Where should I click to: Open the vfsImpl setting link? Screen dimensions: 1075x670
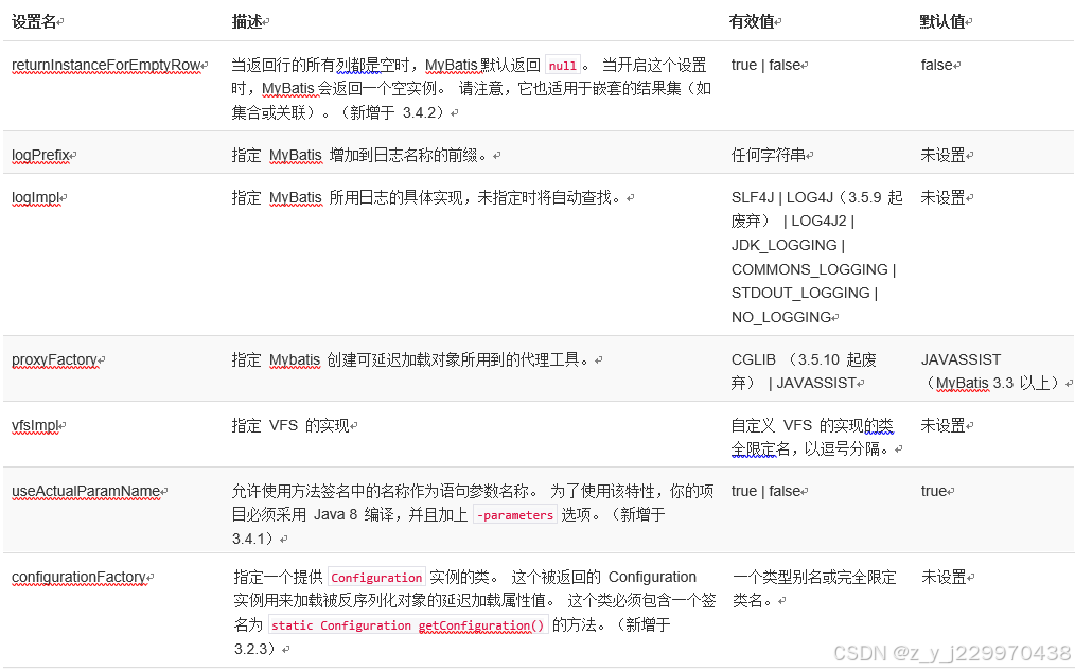coord(37,425)
